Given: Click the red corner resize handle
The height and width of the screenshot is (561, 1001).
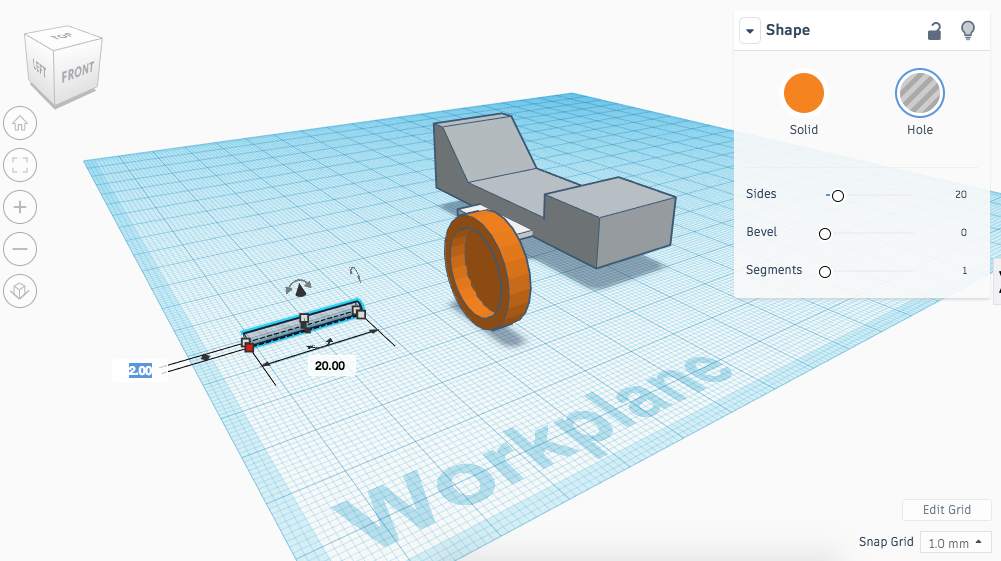Looking at the screenshot, I should pyautogui.click(x=249, y=348).
